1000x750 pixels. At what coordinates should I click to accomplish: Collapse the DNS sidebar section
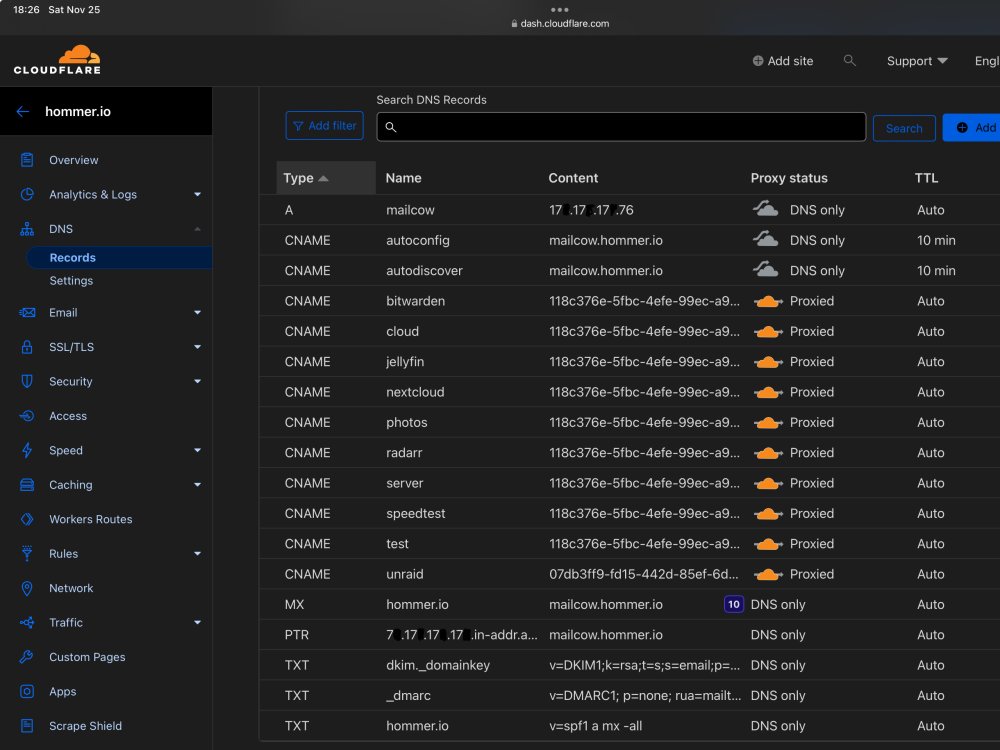point(198,229)
